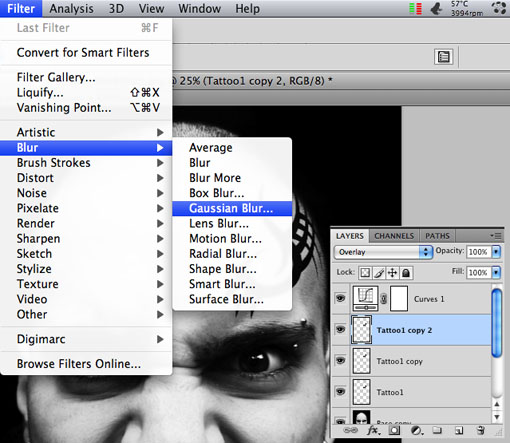Create new adjustment layer icon
Screen dimensions: 510x443
pyautogui.click(x=417, y=430)
